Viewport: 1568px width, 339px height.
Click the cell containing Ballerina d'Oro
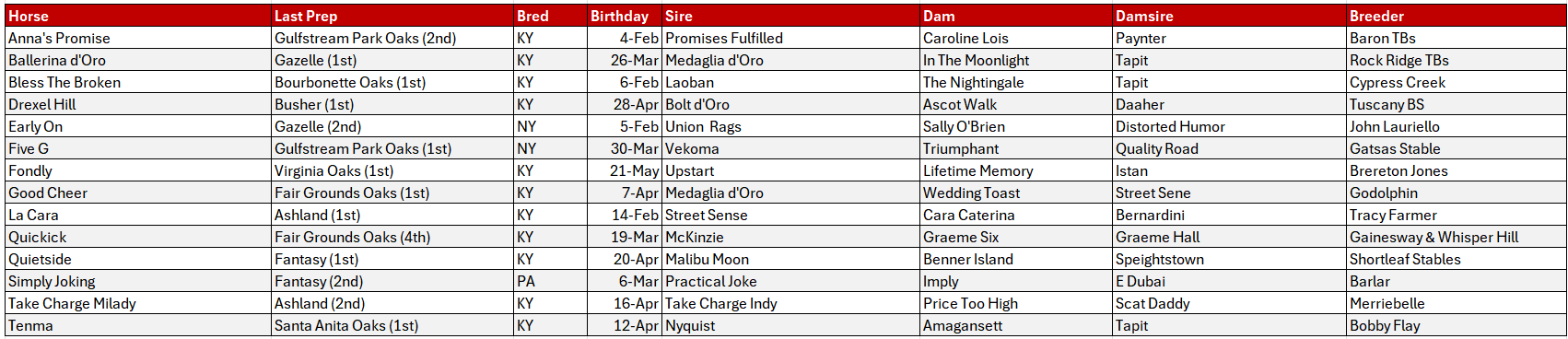138,60
